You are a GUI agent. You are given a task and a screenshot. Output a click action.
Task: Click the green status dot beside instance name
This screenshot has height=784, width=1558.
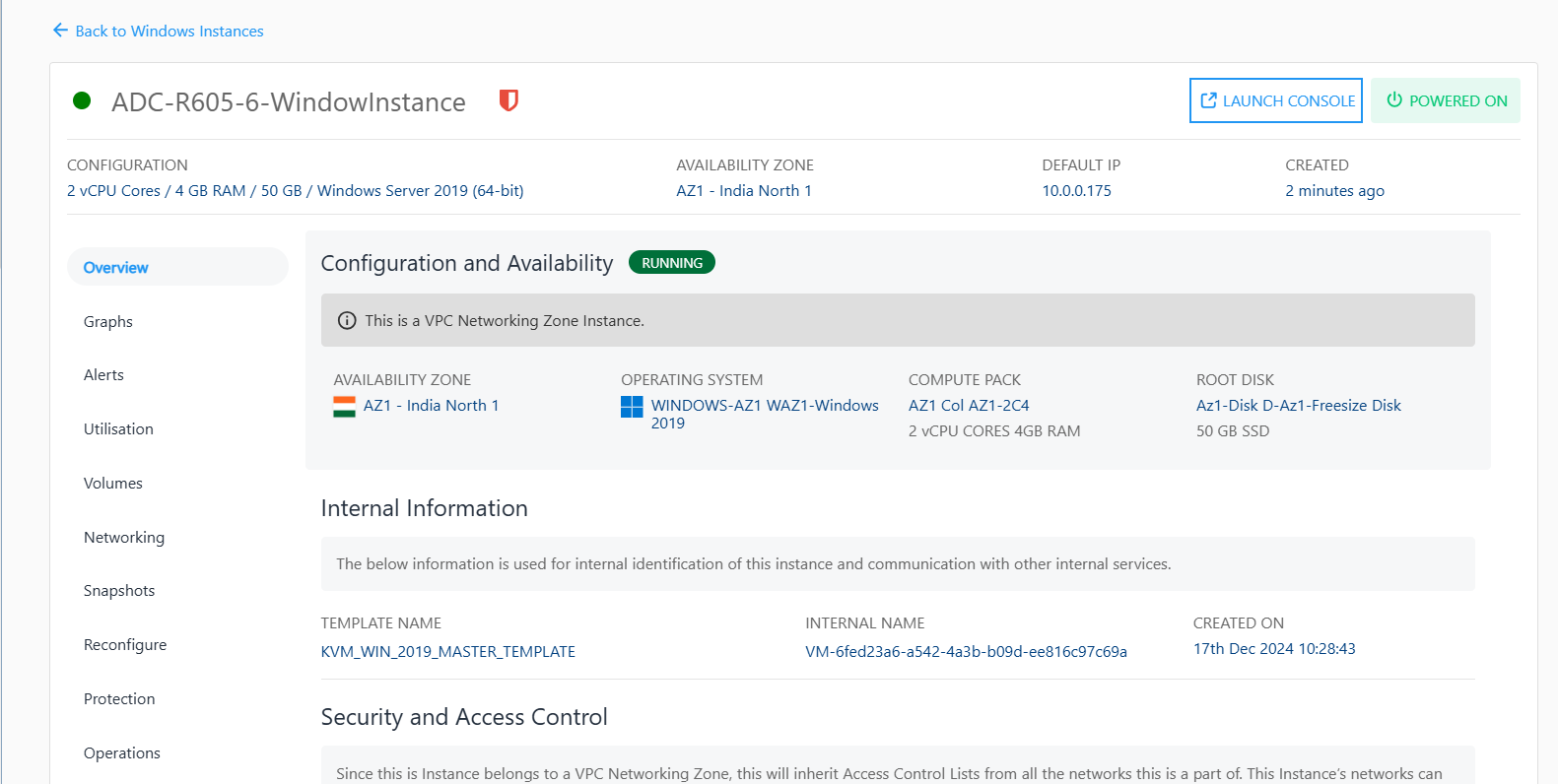coord(82,100)
